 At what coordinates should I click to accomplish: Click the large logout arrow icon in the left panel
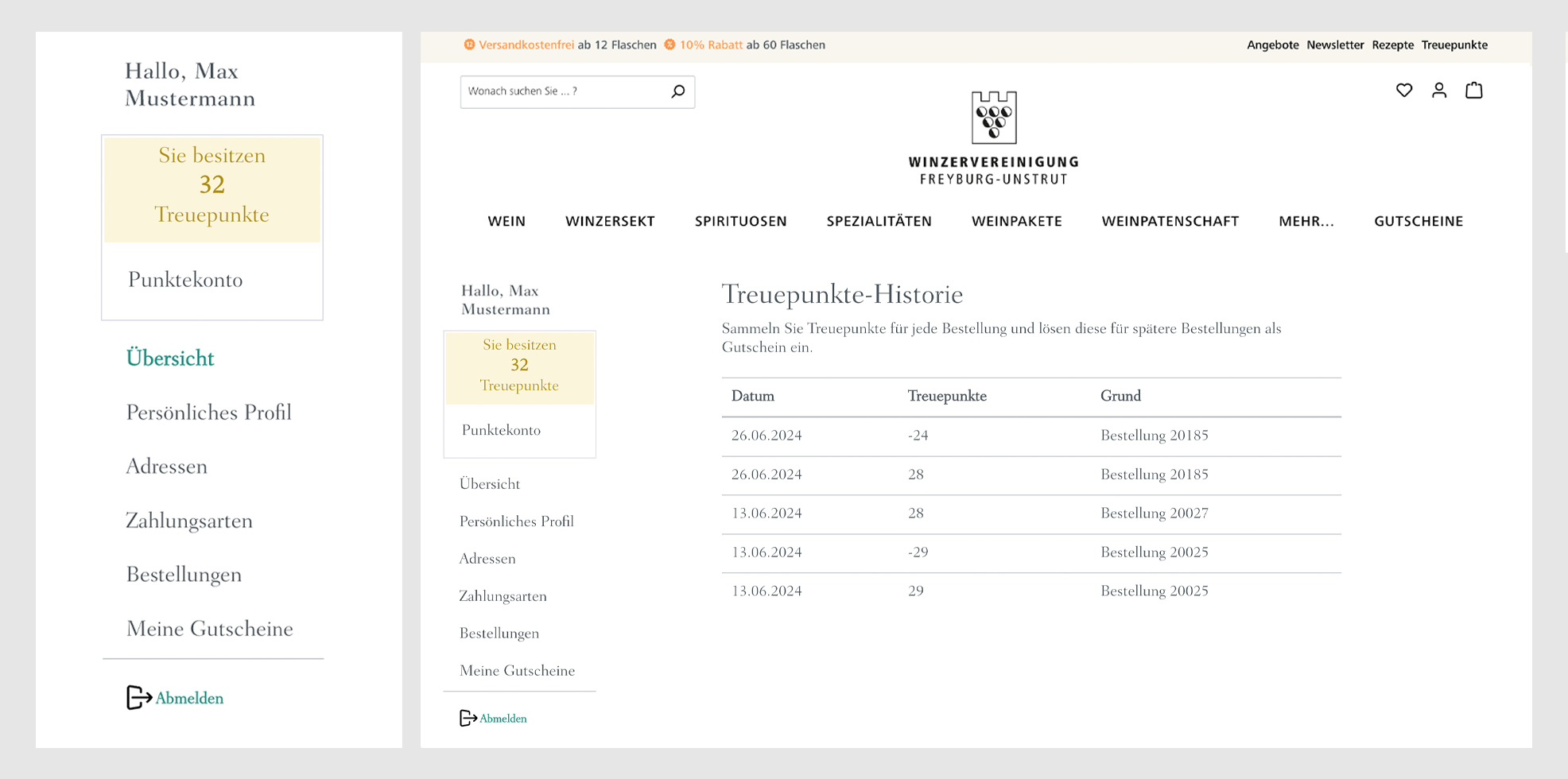click(x=138, y=697)
